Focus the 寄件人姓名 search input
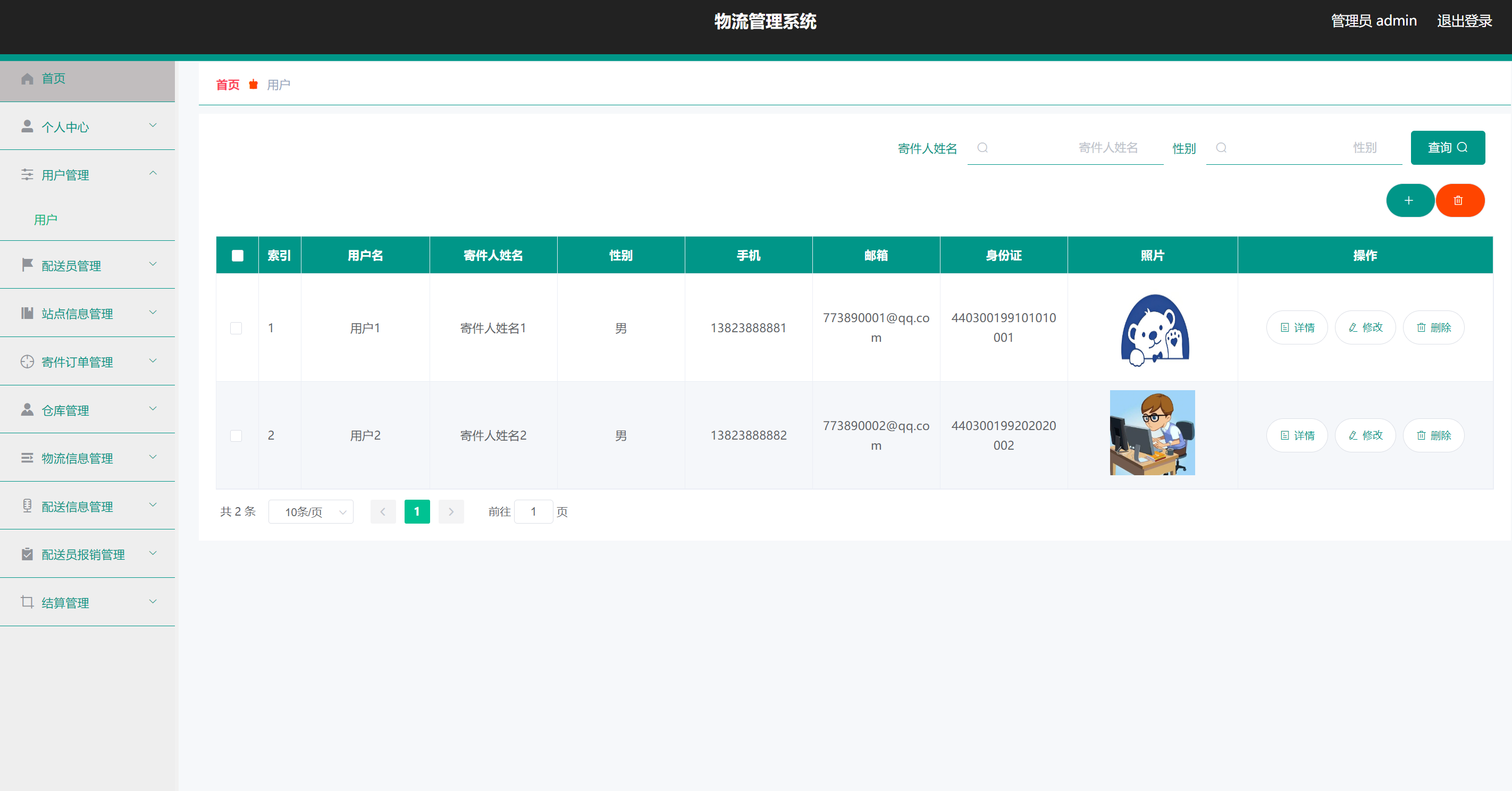 pos(1065,148)
